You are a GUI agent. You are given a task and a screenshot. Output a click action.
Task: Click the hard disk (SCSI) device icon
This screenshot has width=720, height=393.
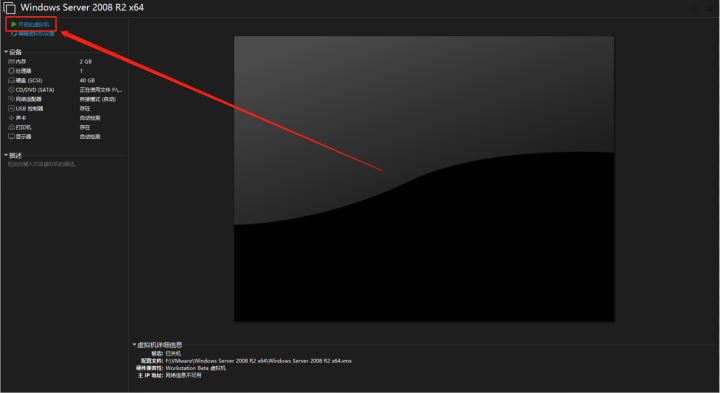[11, 80]
